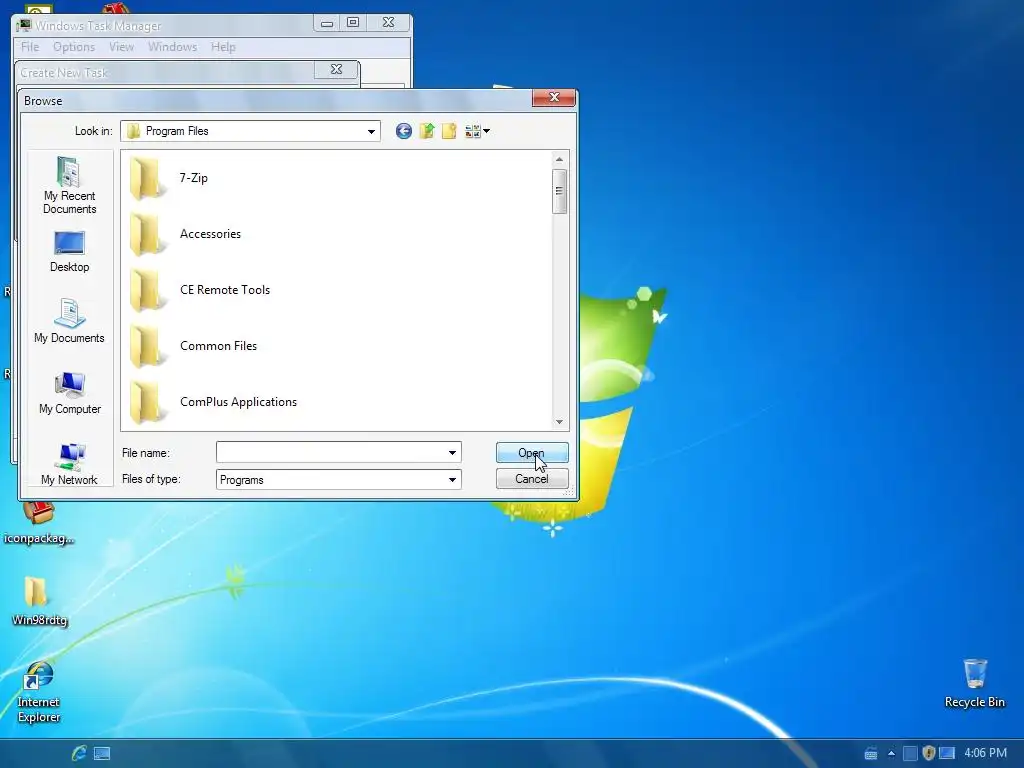
Task: Click the 4:06 PM taskbar clock
Action: pos(985,753)
